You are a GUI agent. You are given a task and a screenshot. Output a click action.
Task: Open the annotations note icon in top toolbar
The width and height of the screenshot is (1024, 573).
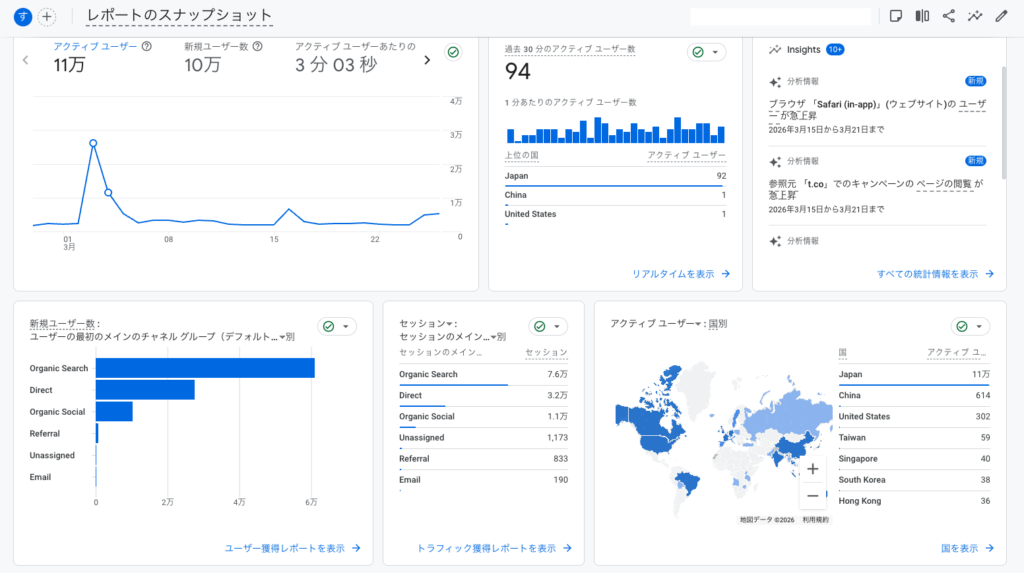coord(896,16)
